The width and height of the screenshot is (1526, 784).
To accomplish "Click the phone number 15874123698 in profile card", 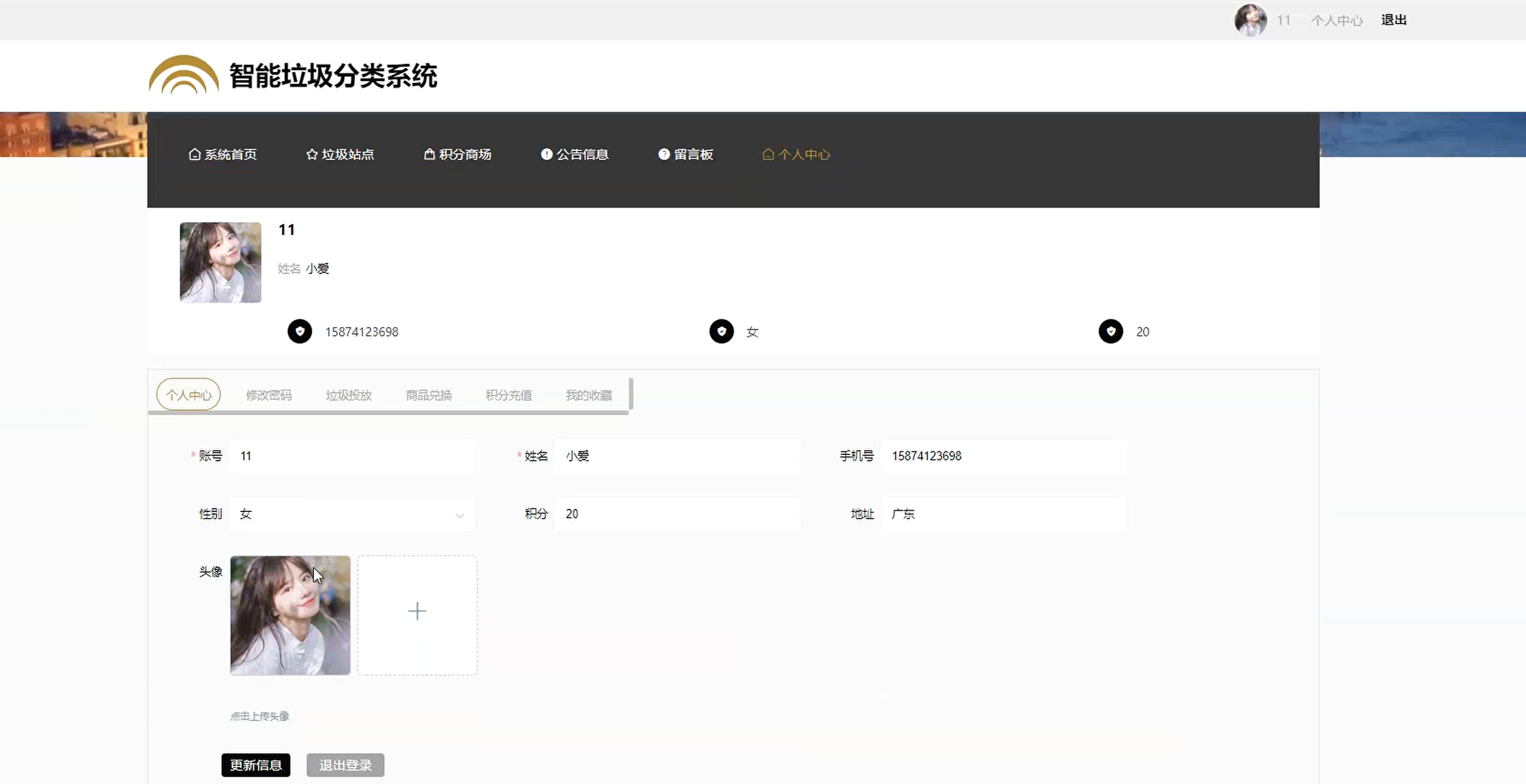I will 362,332.
